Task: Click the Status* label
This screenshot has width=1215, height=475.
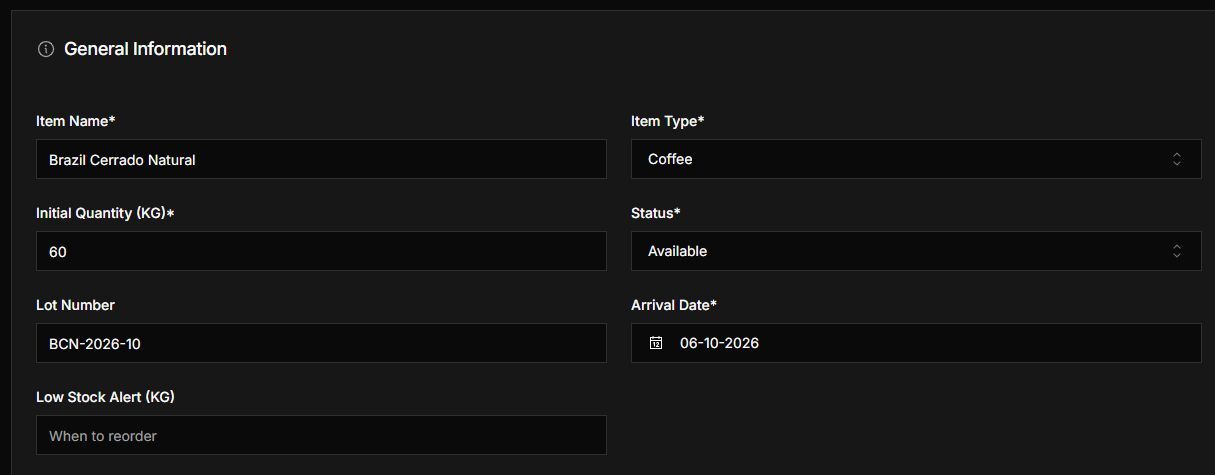Action: [x=656, y=213]
